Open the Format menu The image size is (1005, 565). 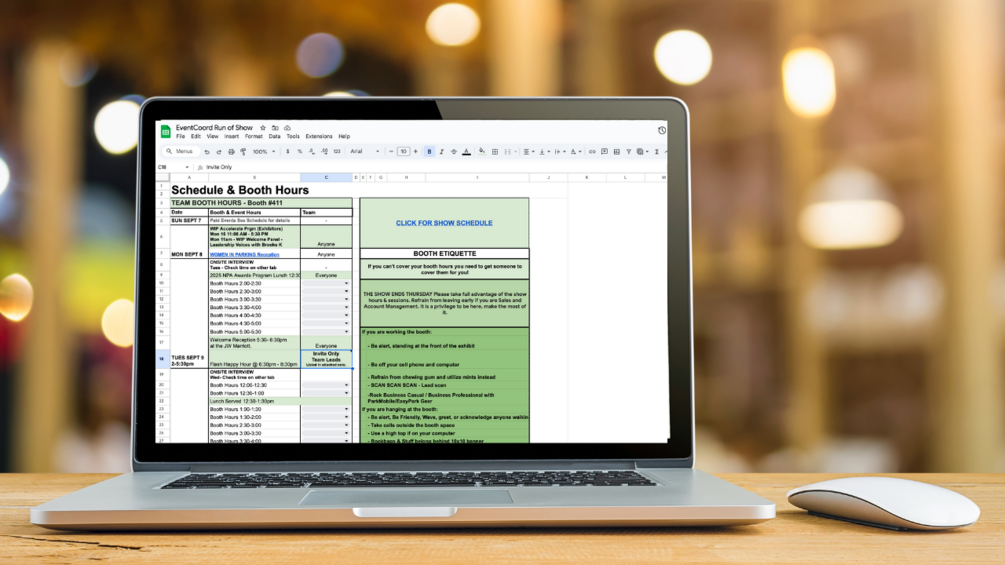pos(254,136)
